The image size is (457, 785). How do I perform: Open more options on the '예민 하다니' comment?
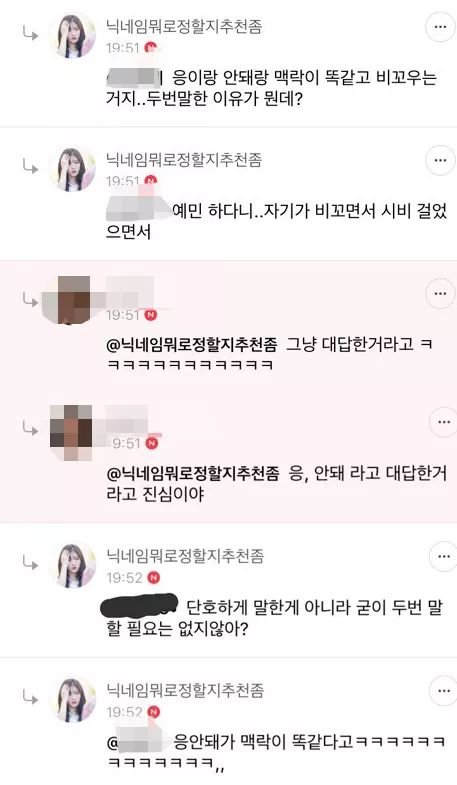(440, 160)
